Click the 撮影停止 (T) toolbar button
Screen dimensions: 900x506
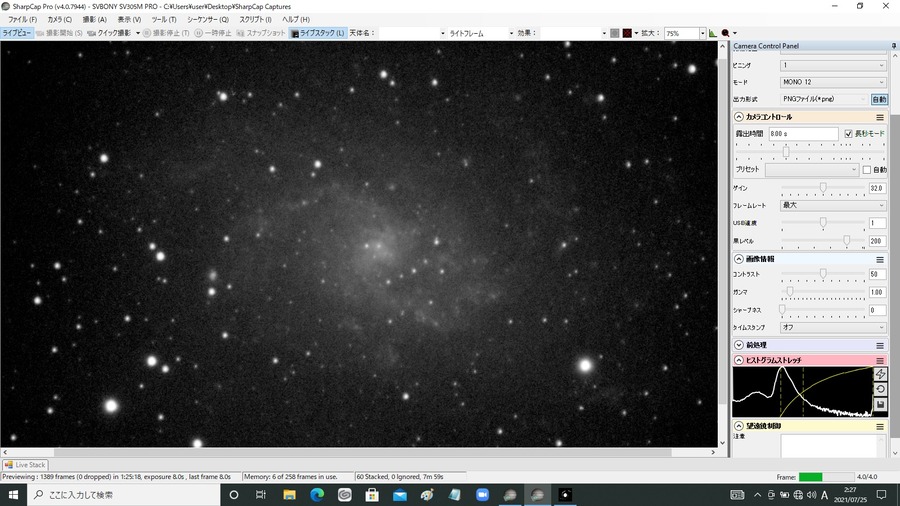[166, 33]
